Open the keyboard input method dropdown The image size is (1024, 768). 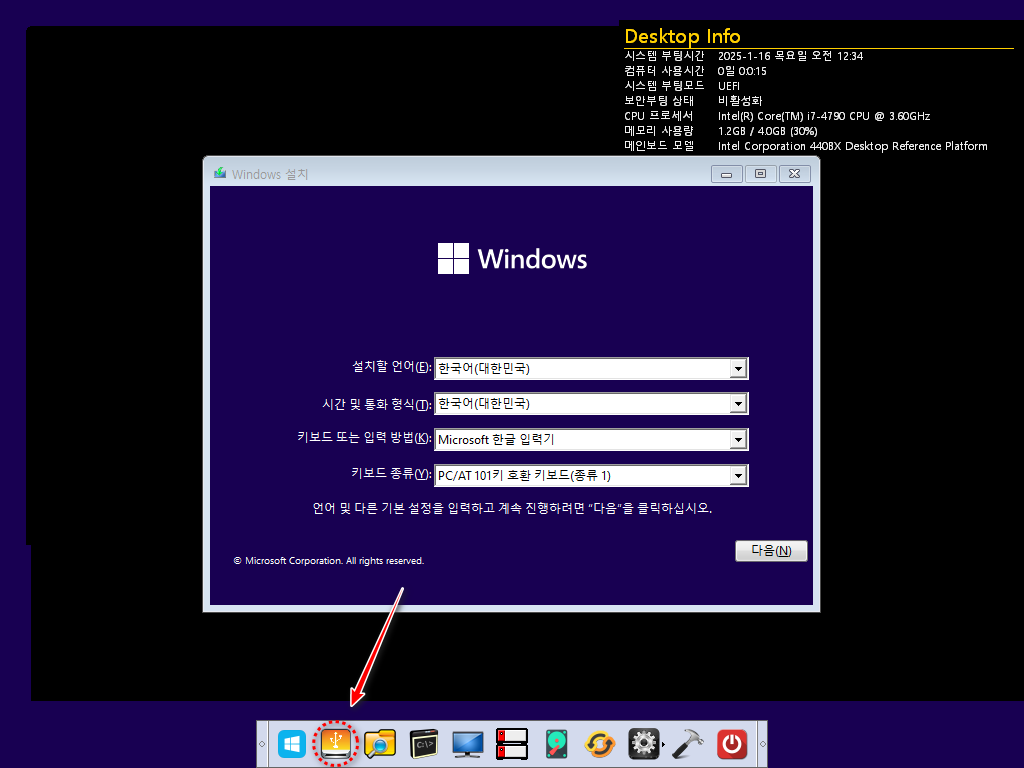(738, 440)
